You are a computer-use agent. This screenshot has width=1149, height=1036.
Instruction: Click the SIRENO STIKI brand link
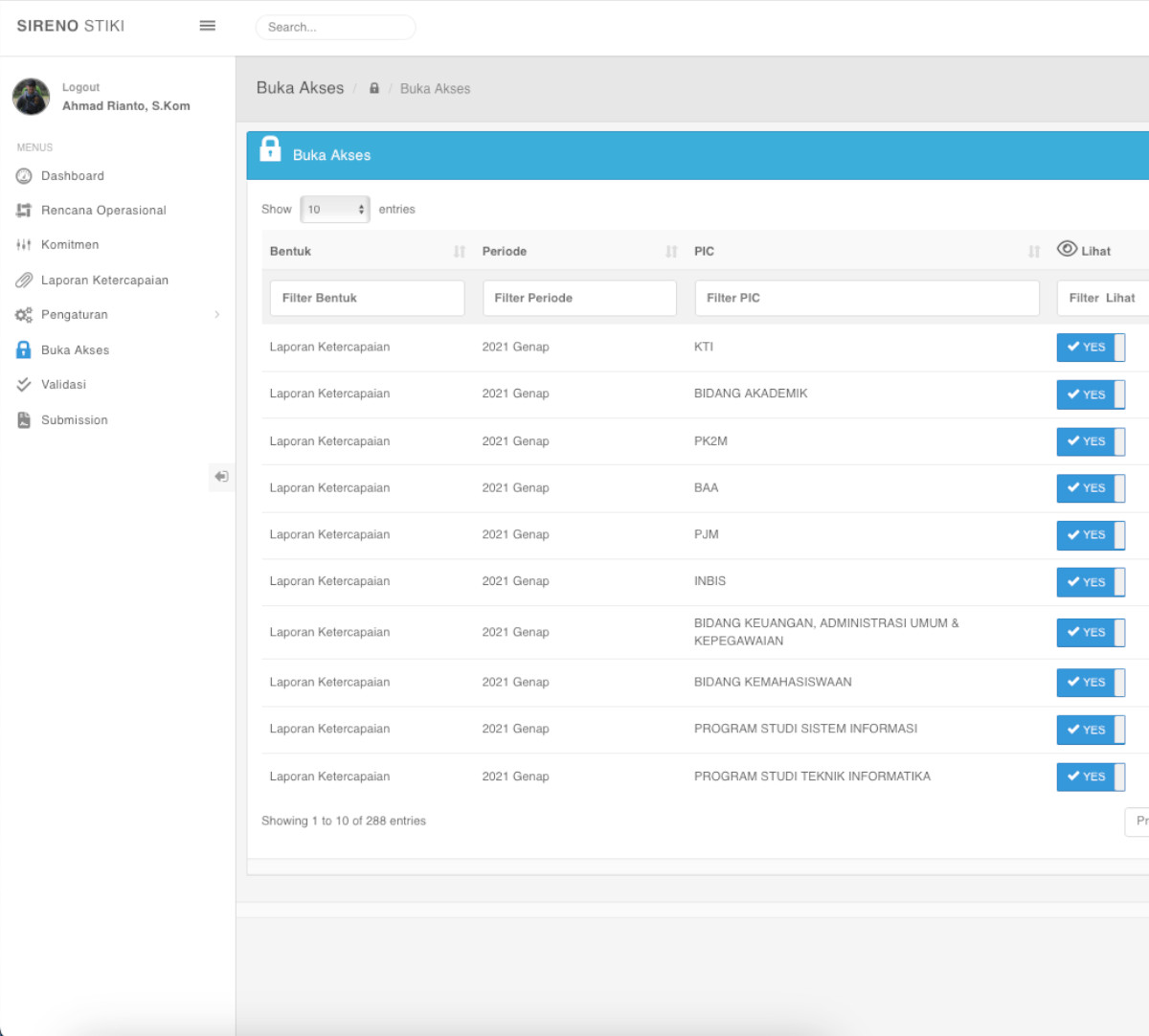tap(71, 26)
